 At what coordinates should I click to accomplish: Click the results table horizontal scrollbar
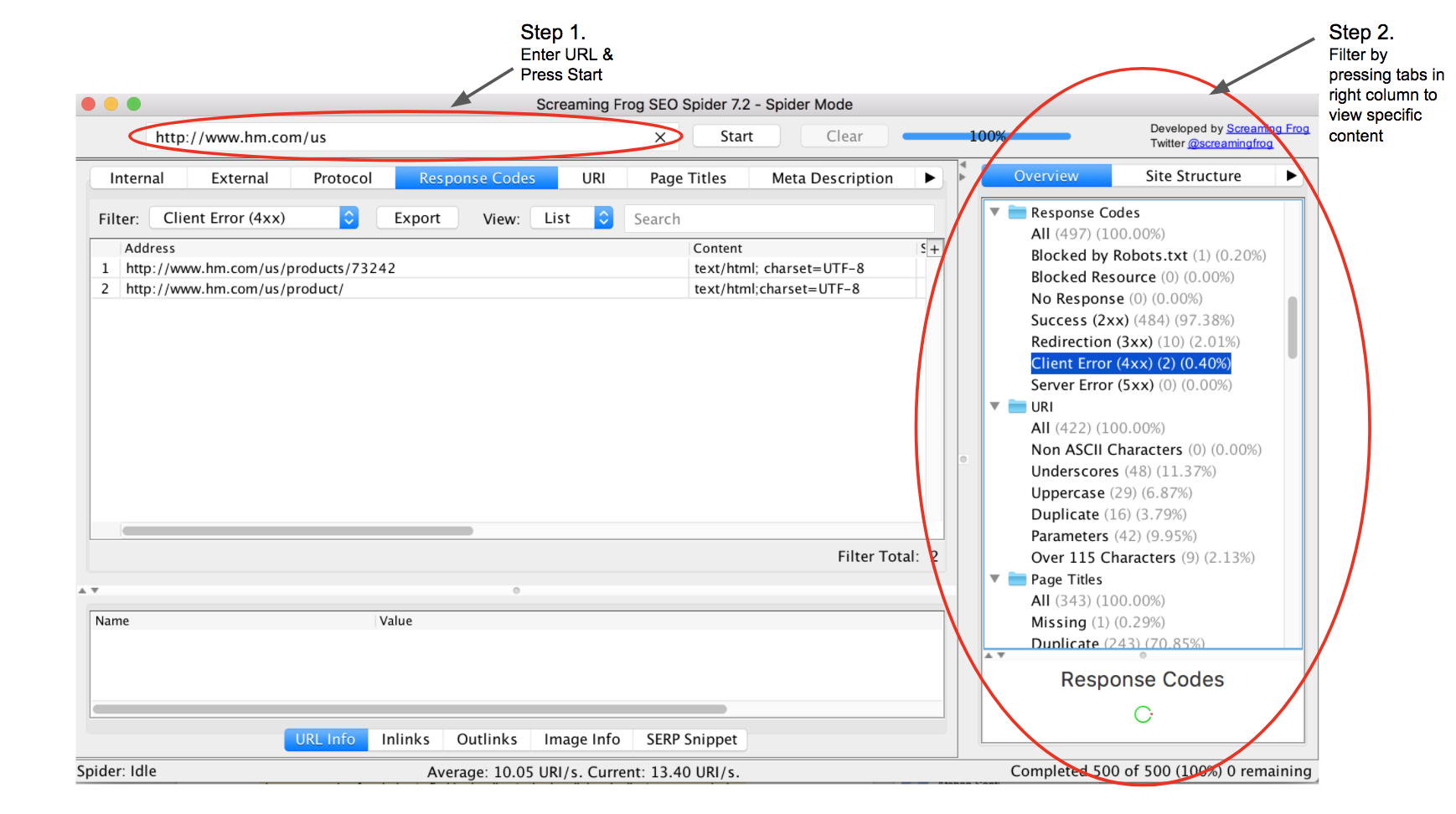click(297, 530)
